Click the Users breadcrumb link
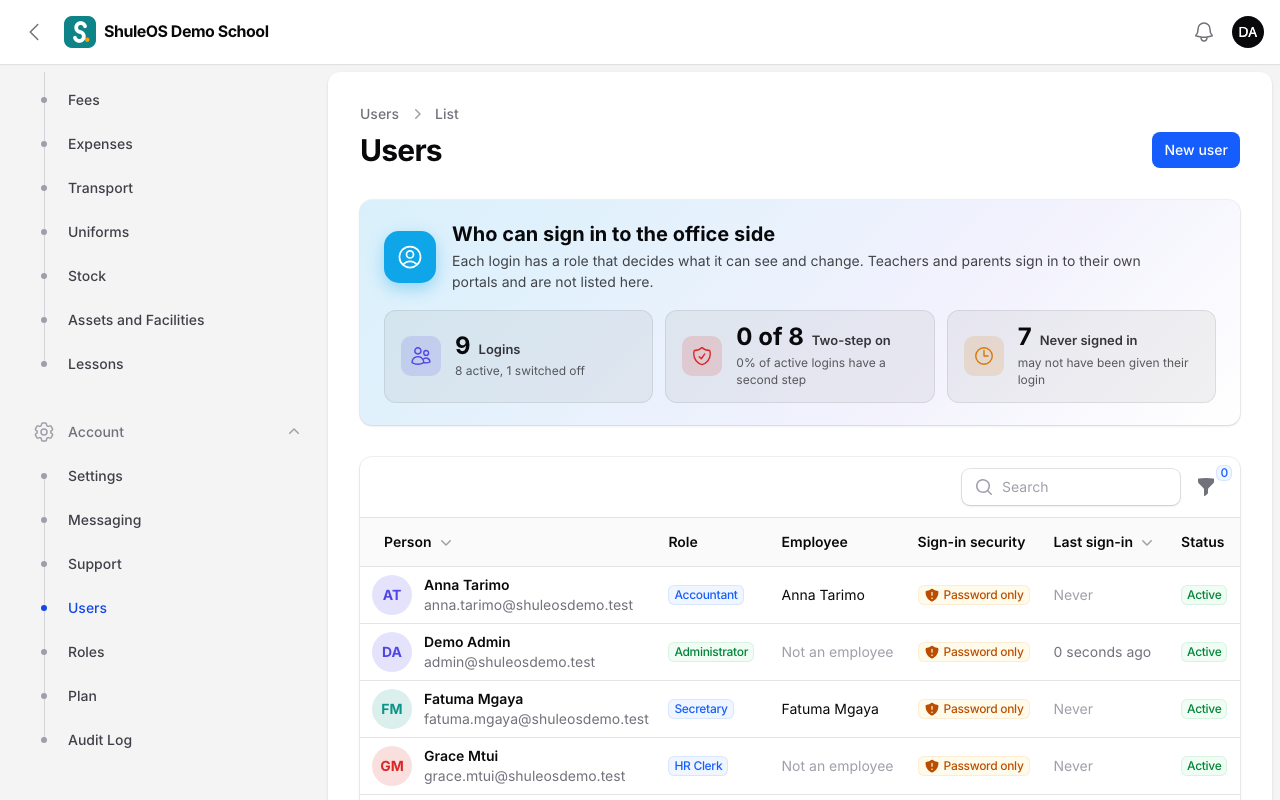This screenshot has height=800, width=1280. (x=379, y=114)
